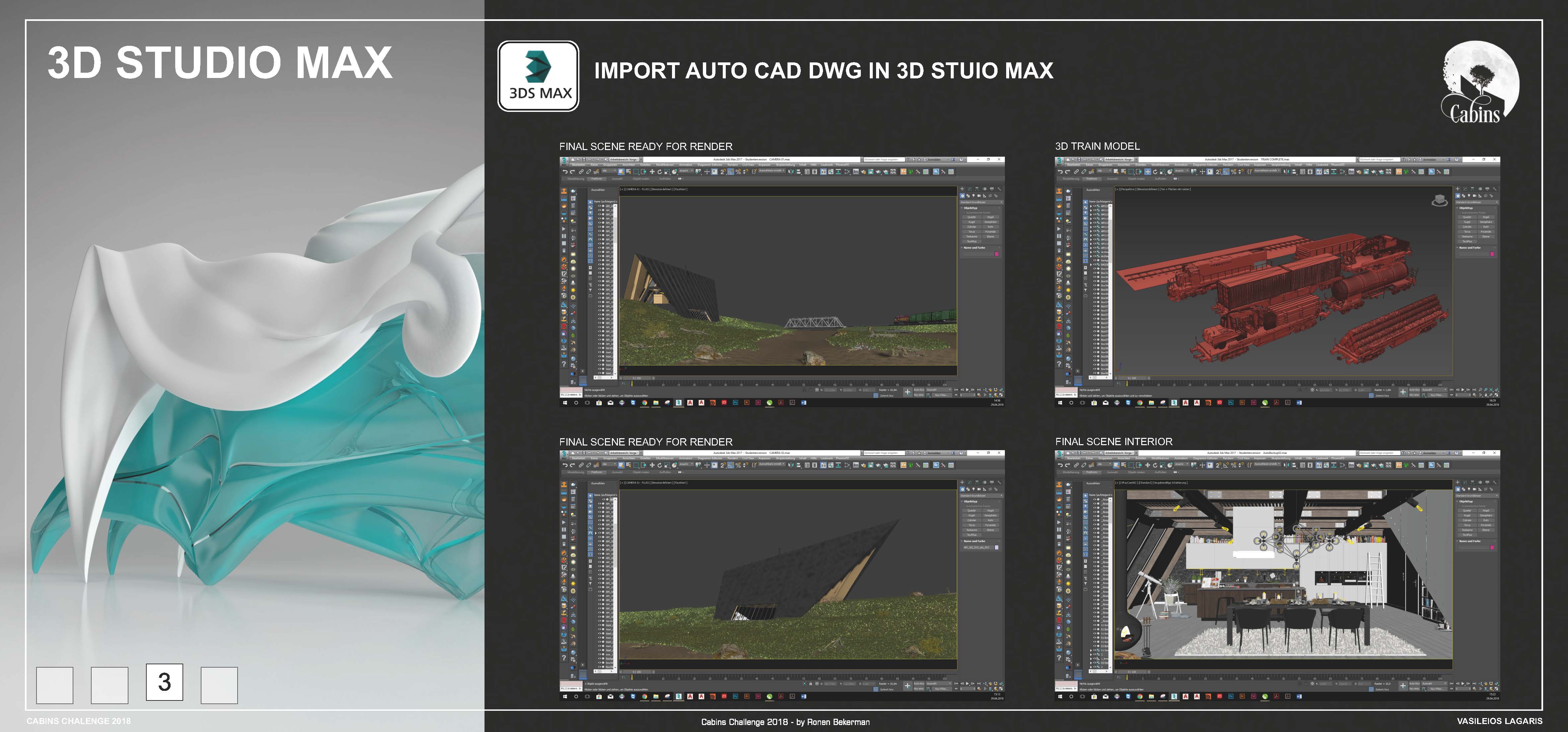Hide the BAGGE object via its eye in TRAIN COMPLETE.max
Viewport: 1568px width, 732px height.
coord(1095,264)
